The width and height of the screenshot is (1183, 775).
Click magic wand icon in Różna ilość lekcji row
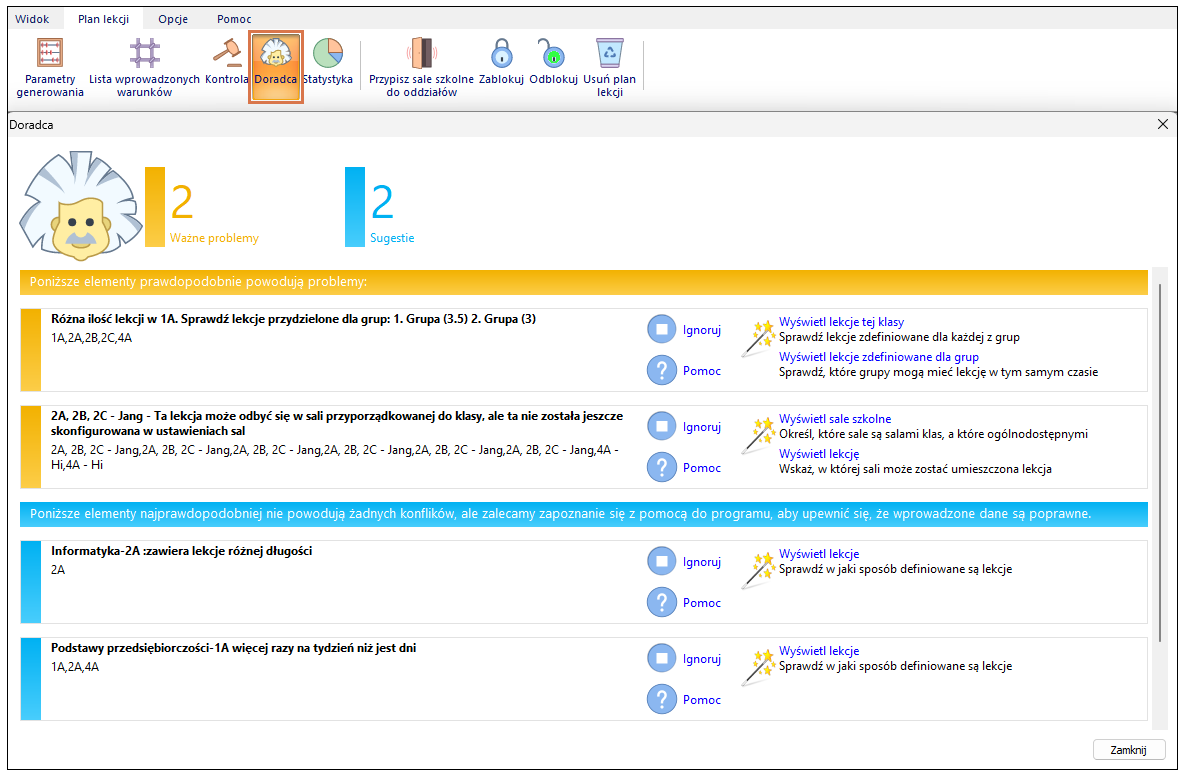pos(758,338)
